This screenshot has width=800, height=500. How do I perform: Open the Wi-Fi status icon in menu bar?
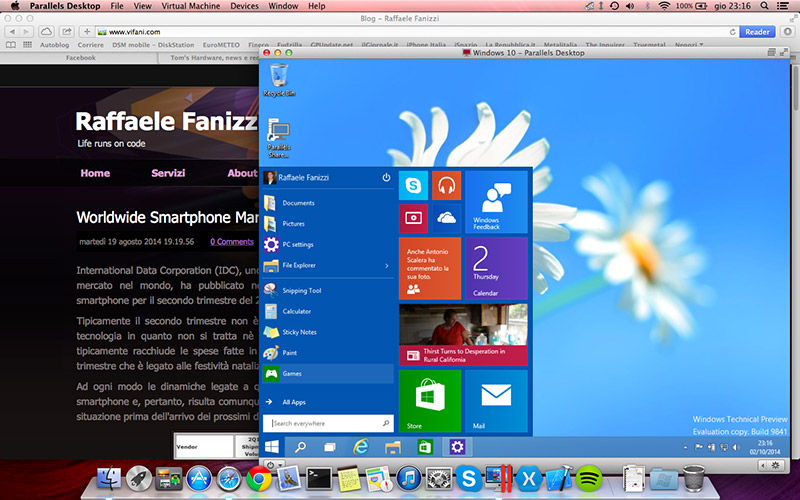pos(663,6)
